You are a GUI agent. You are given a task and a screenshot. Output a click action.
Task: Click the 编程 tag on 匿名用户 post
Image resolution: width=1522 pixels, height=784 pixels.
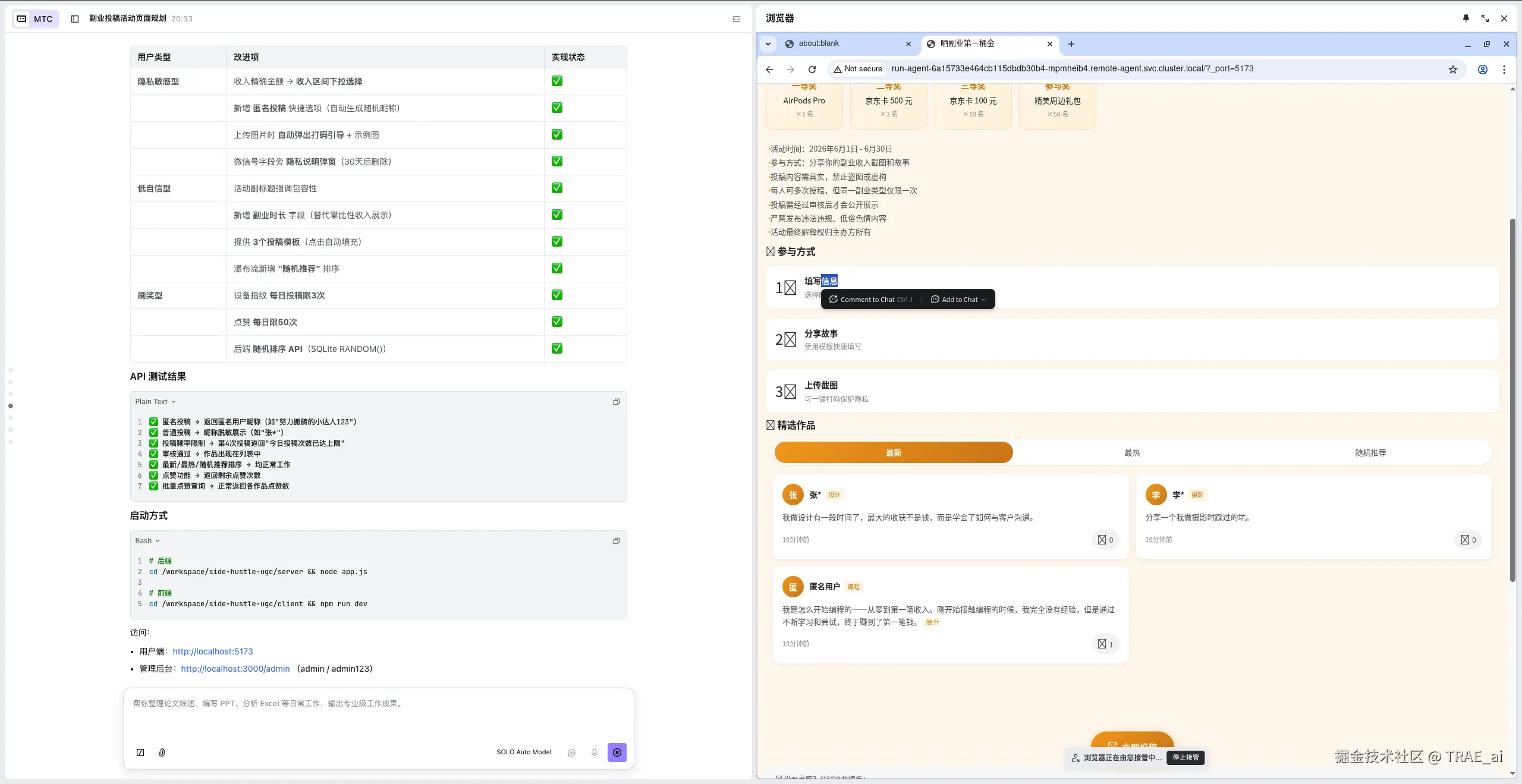853,587
